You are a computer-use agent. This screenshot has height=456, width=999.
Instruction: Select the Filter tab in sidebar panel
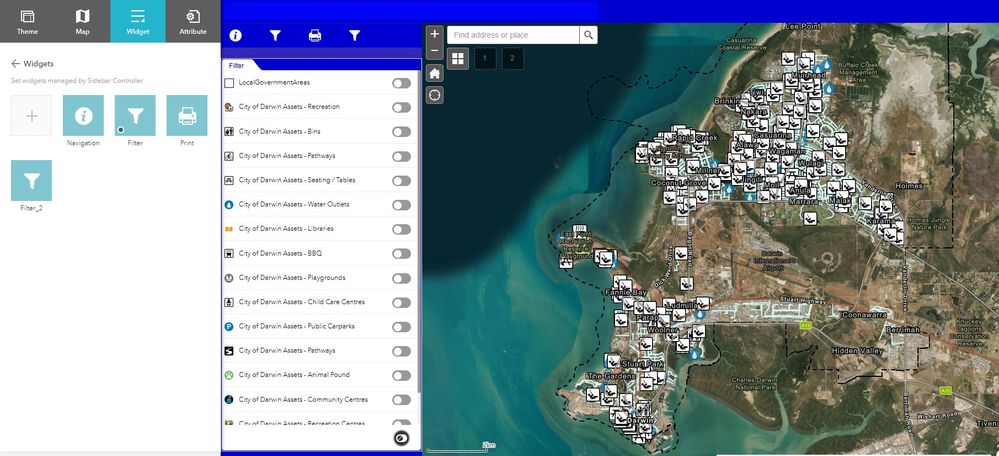coord(236,66)
